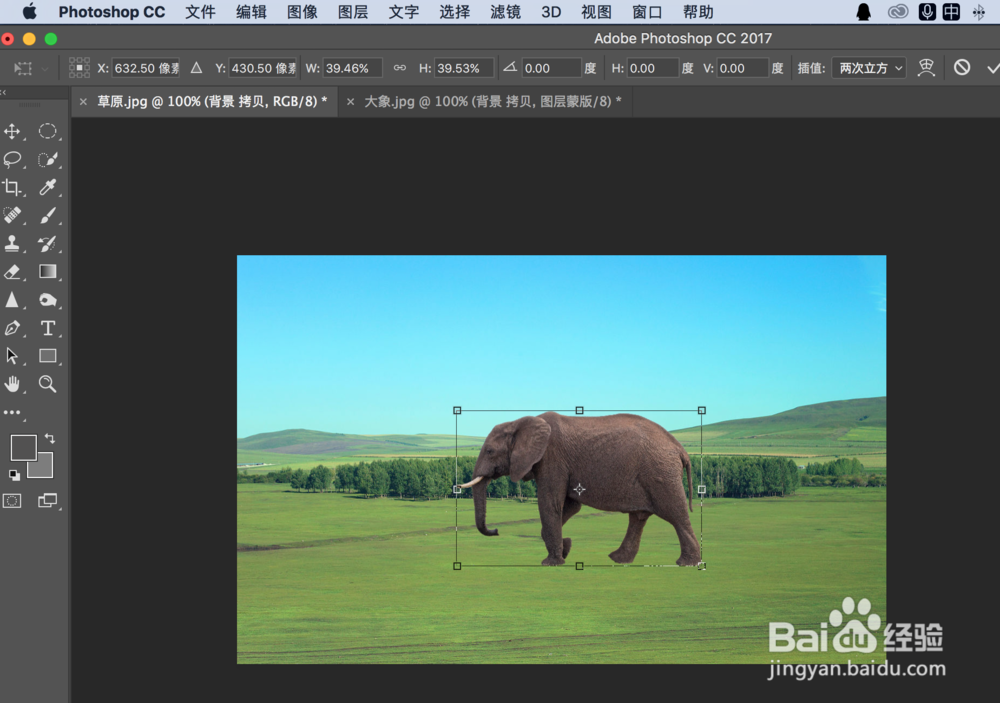Image resolution: width=1000 pixels, height=703 pixels.
Task: Switch to the 大象.jpg document tab
Action: pos(492,101)
